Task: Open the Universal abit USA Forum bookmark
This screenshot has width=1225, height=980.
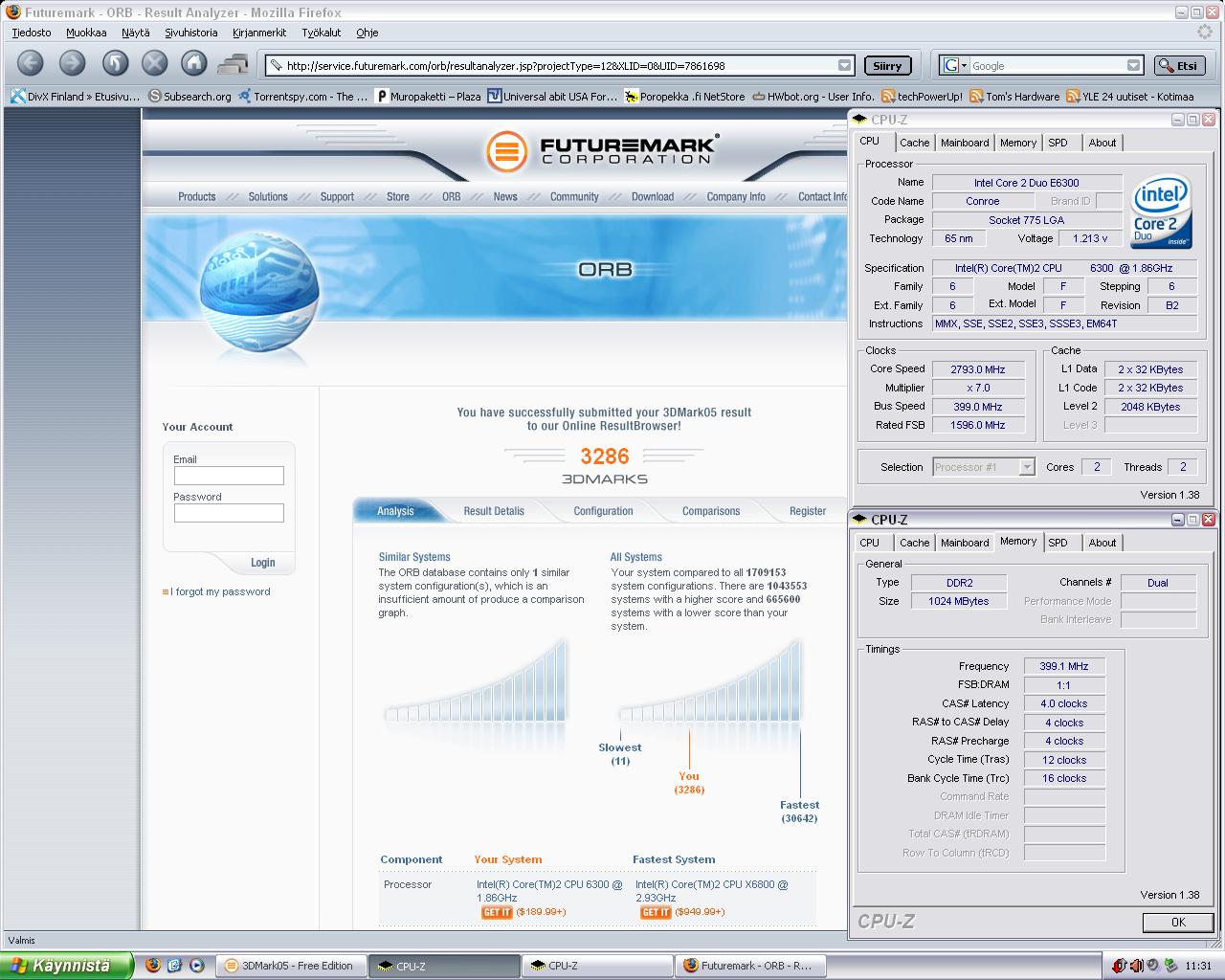Action: point(552,97)
